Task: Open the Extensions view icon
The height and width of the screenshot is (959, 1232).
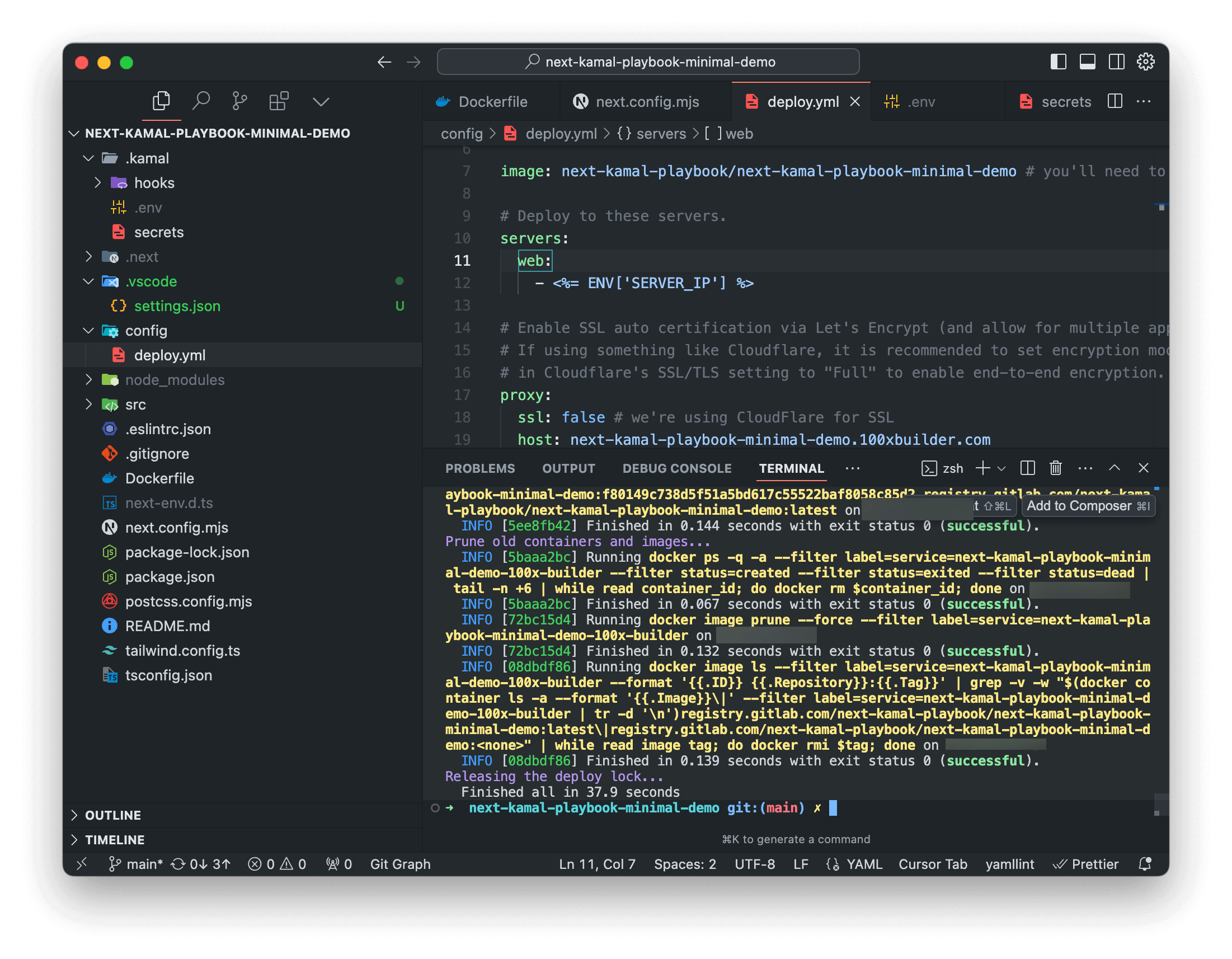Action: pyautogui.click(x=279, y=101)
